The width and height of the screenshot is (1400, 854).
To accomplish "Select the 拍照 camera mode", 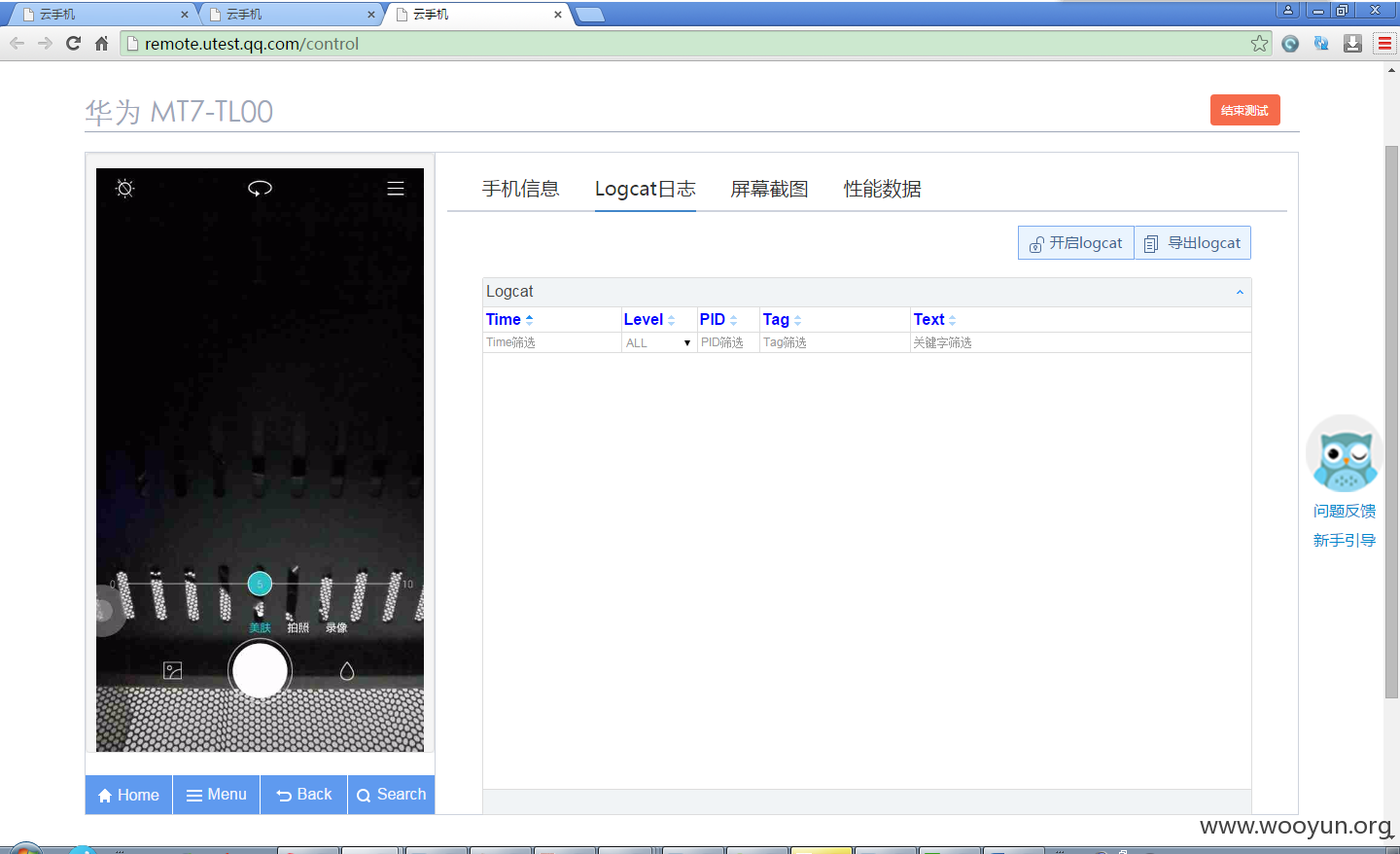I will [297, 627].
